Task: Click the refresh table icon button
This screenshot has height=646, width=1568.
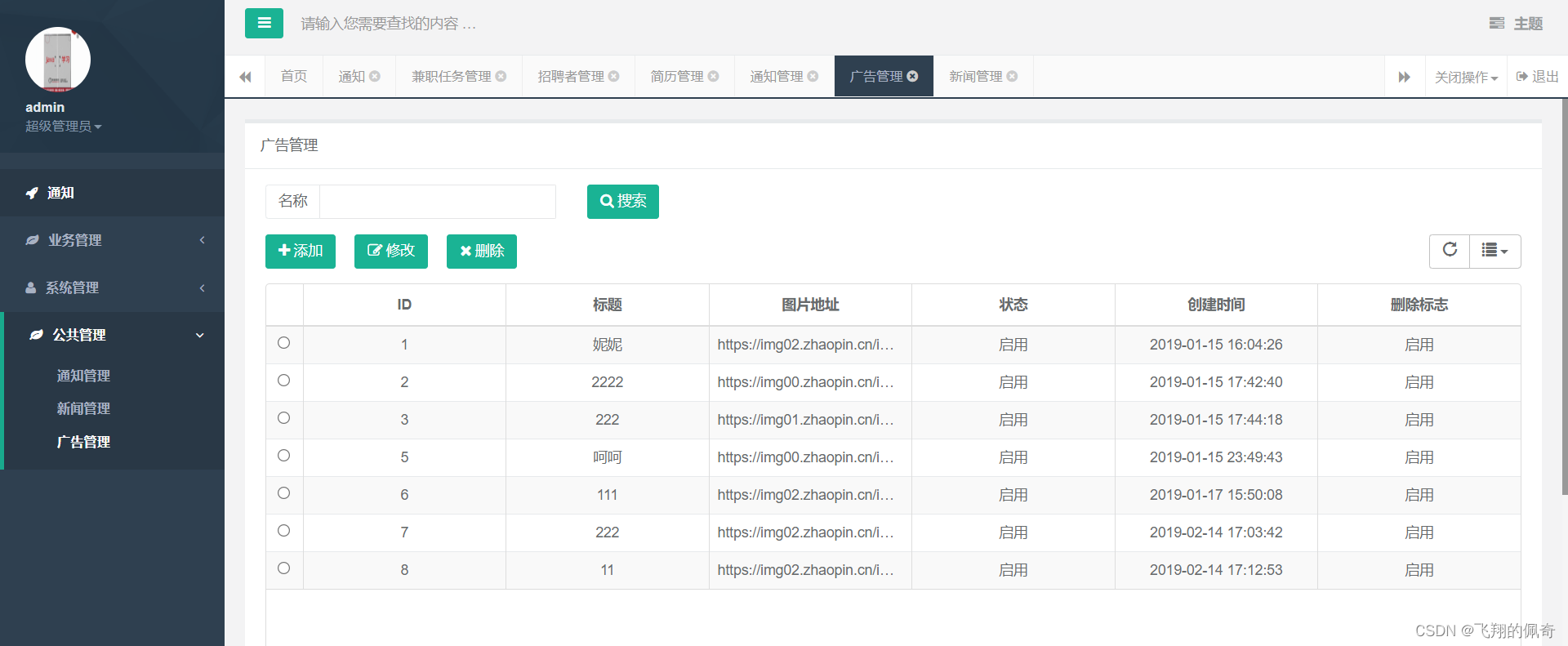Action: (x=1450, y=251)
